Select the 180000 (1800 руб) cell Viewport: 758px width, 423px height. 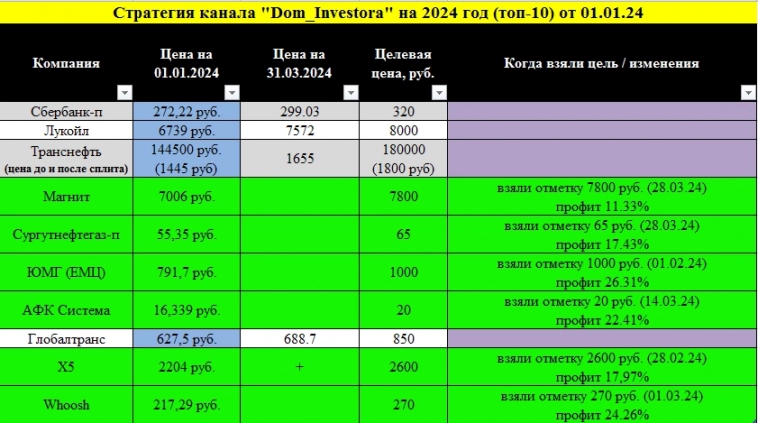[x=403, y=159]
